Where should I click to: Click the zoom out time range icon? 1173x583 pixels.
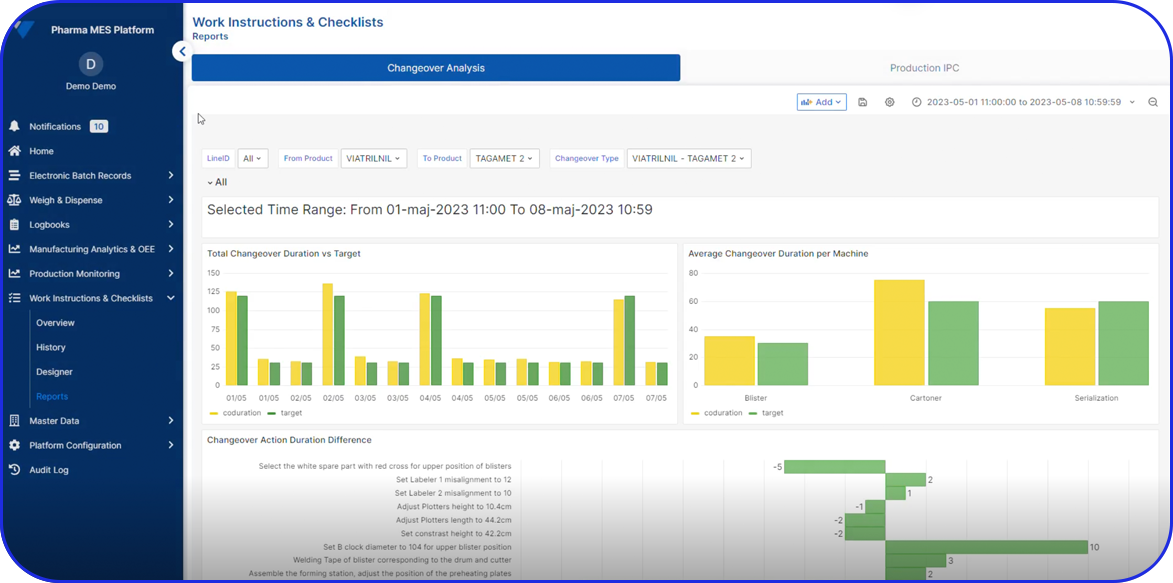pyautogui.click(x=1153, y=102)
